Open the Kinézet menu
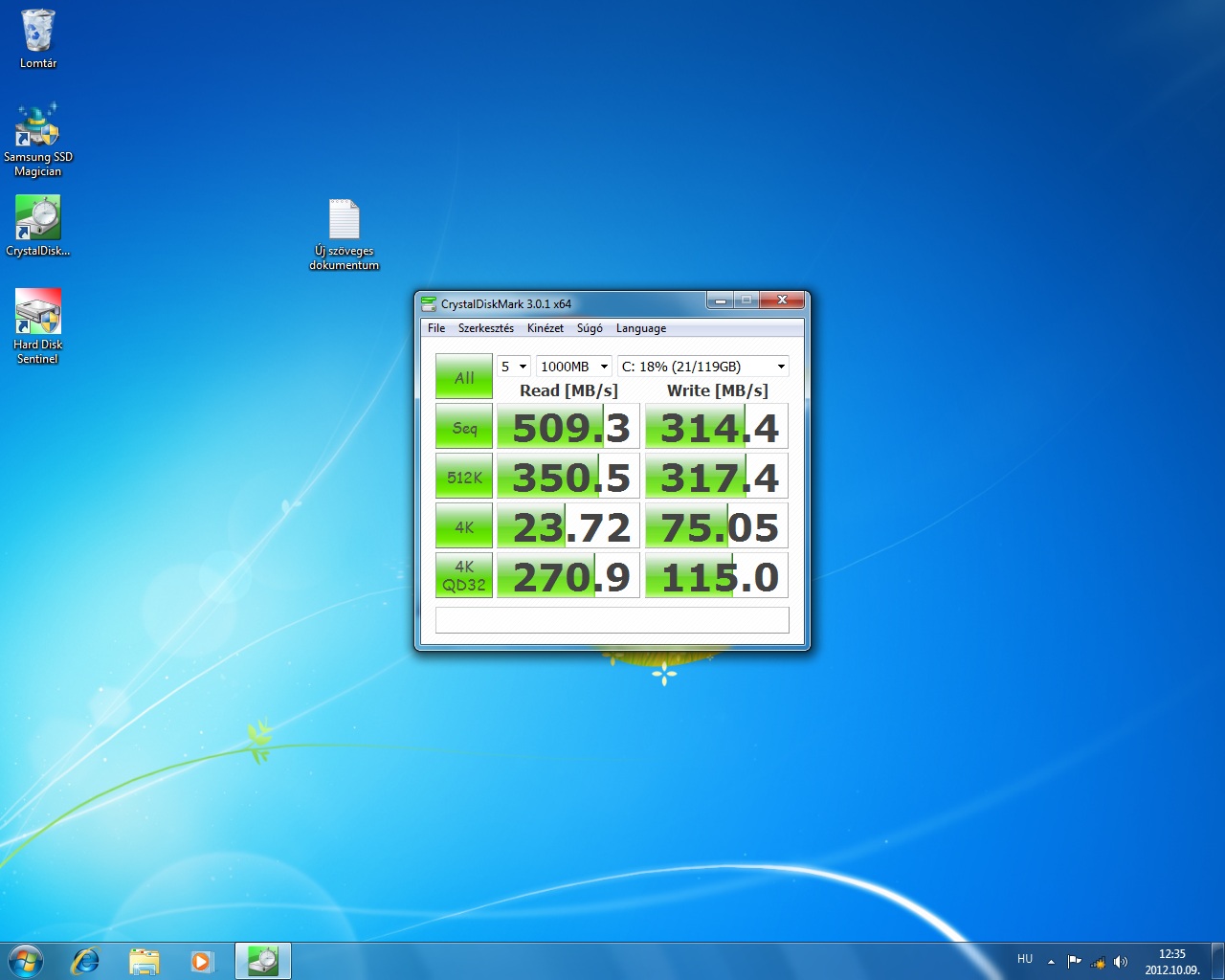1225x980 pixels. click(546, 328)
